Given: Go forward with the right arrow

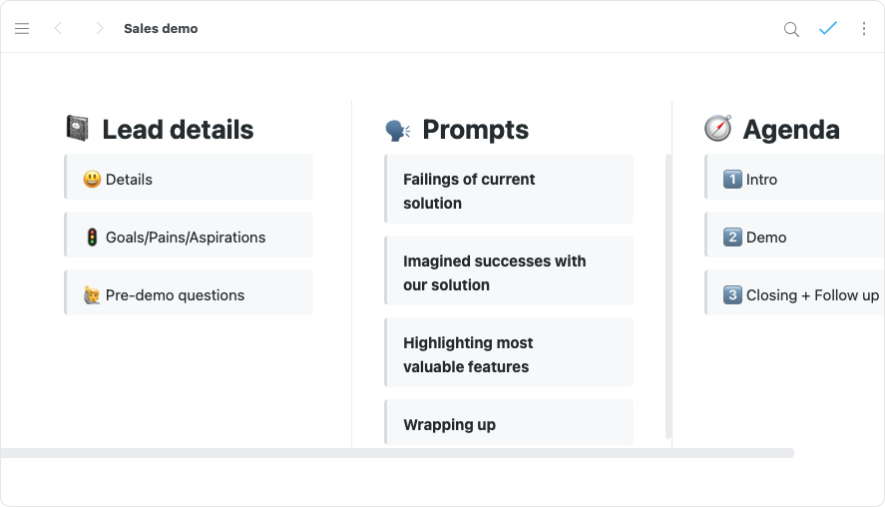Looking at the screenshot, I should [x=99, y=29].
